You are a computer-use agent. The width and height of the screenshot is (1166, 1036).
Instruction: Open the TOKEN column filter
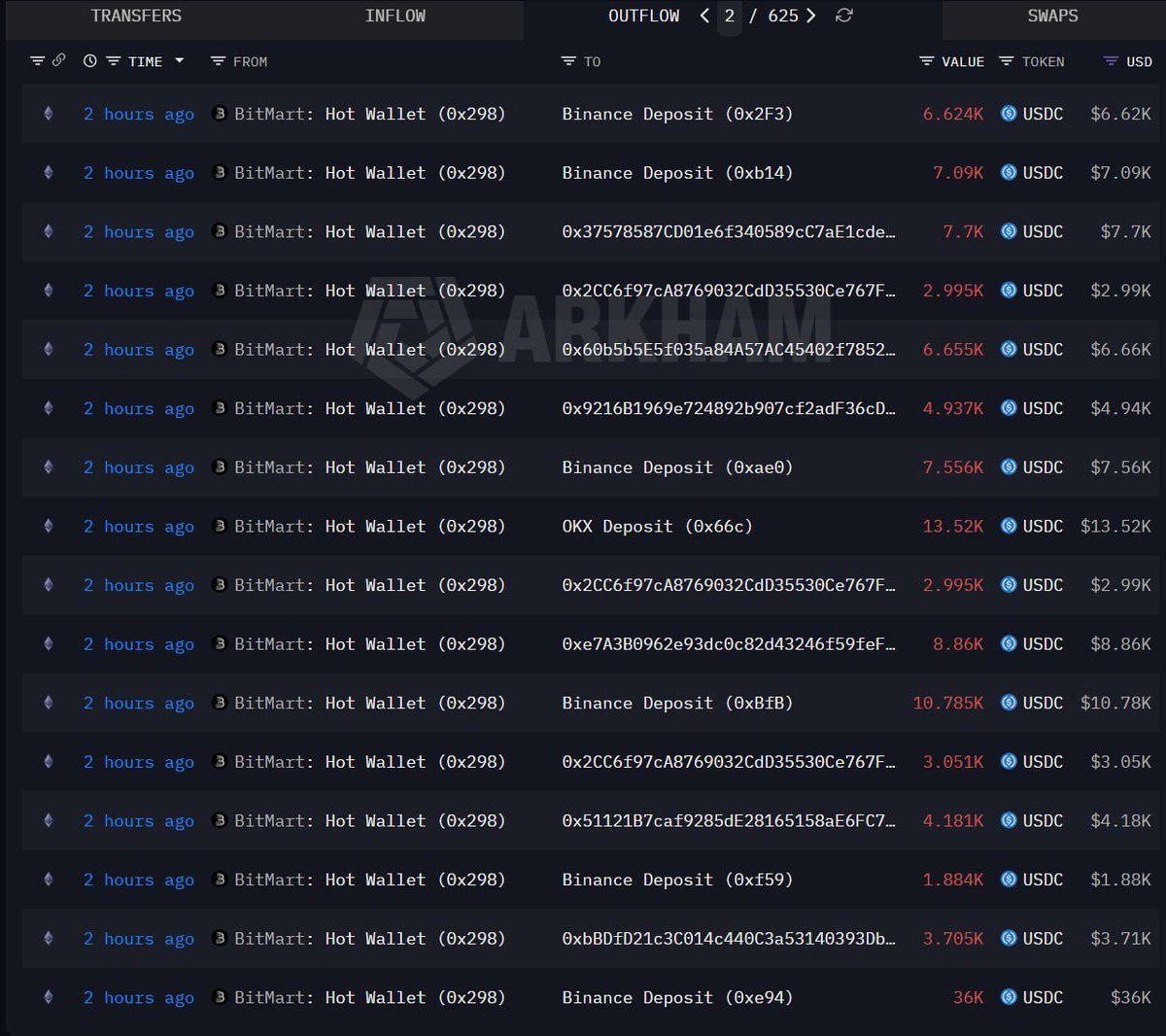pos(1007,61)
